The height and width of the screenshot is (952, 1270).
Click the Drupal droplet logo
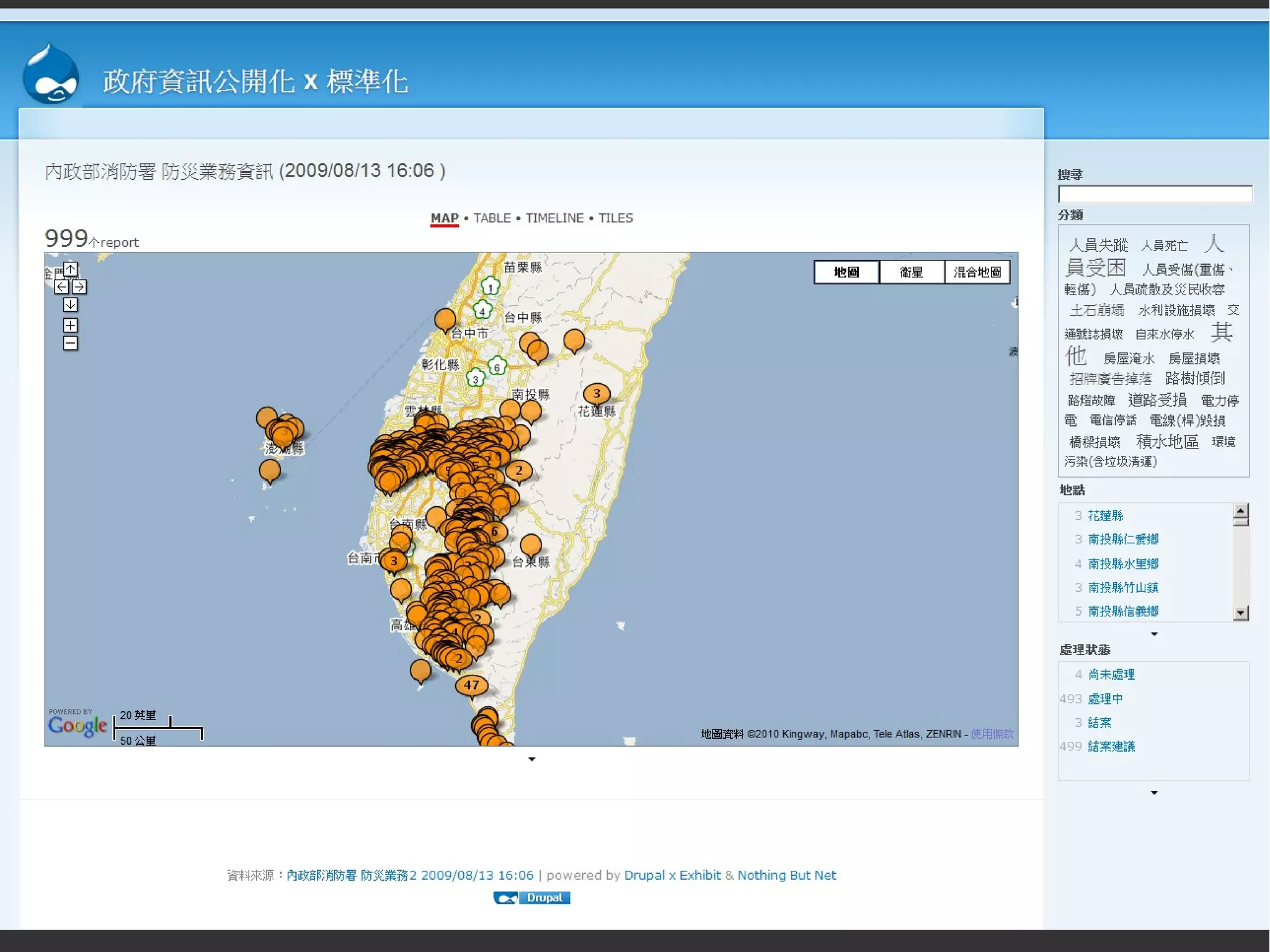tap(50, 75)
